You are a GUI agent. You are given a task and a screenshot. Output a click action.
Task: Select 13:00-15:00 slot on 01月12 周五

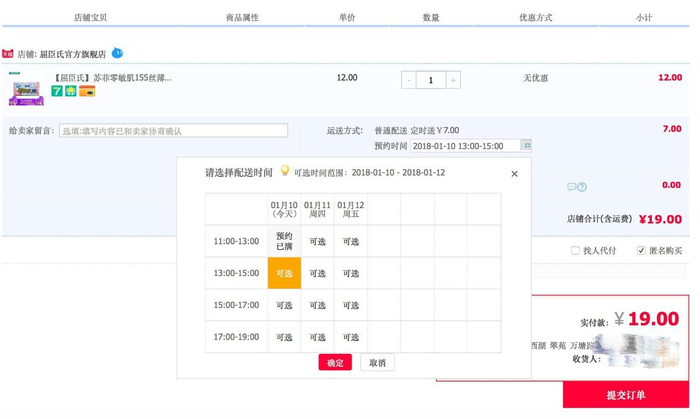click(351, 273)
